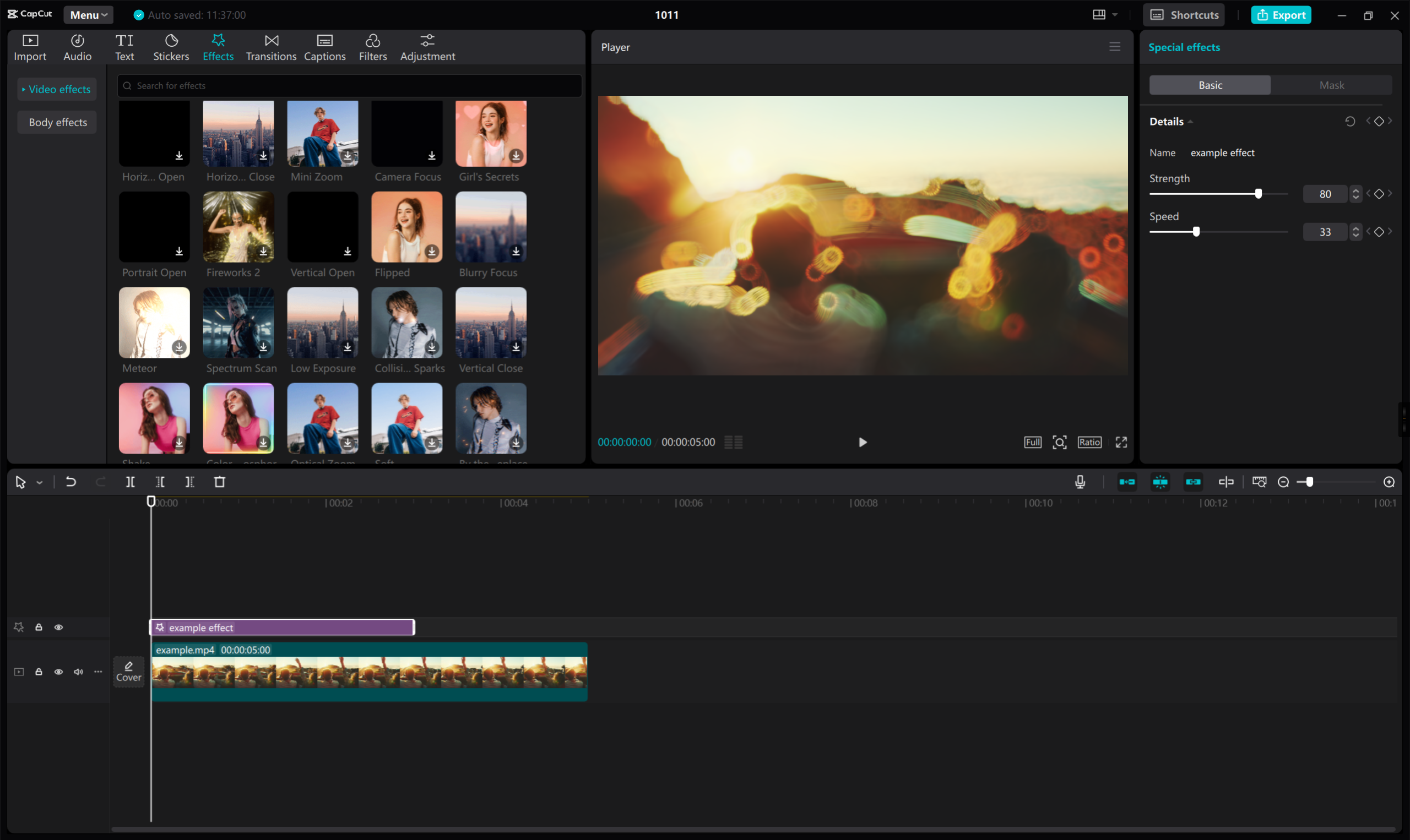1410x840 pixels.
Task: Play the video preview
Action: [x=863, y=442]
